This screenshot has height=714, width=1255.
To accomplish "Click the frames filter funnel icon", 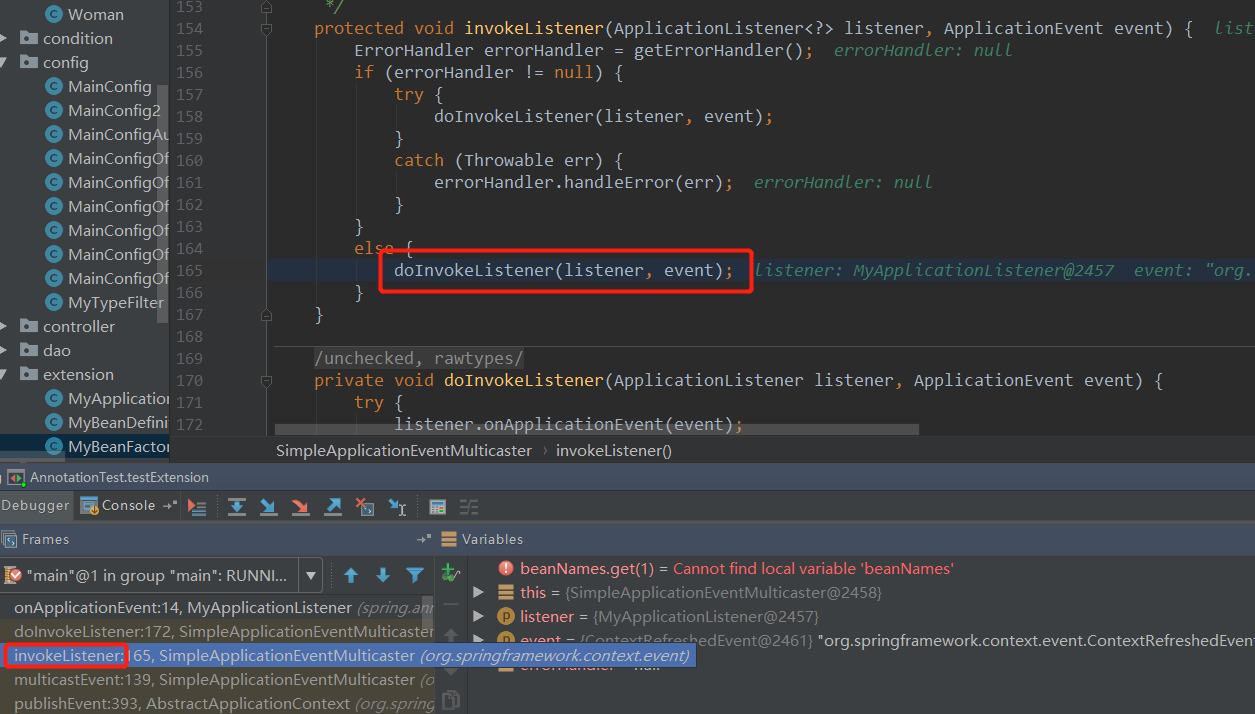I will click(x=415, y=575).
